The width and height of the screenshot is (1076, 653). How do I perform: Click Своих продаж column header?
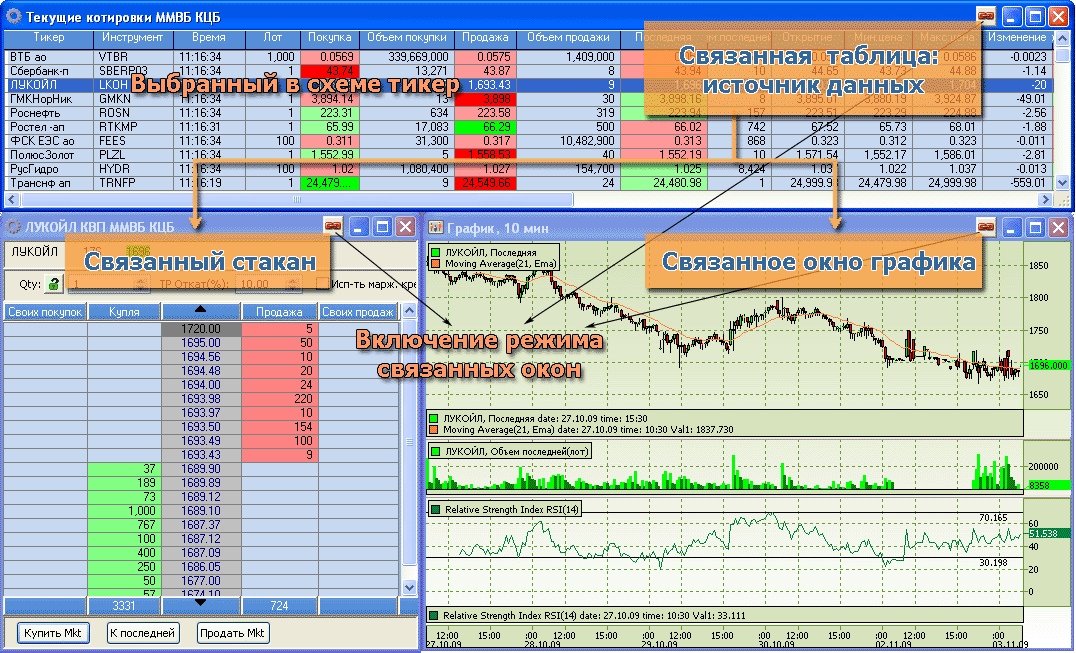point(358,311)
